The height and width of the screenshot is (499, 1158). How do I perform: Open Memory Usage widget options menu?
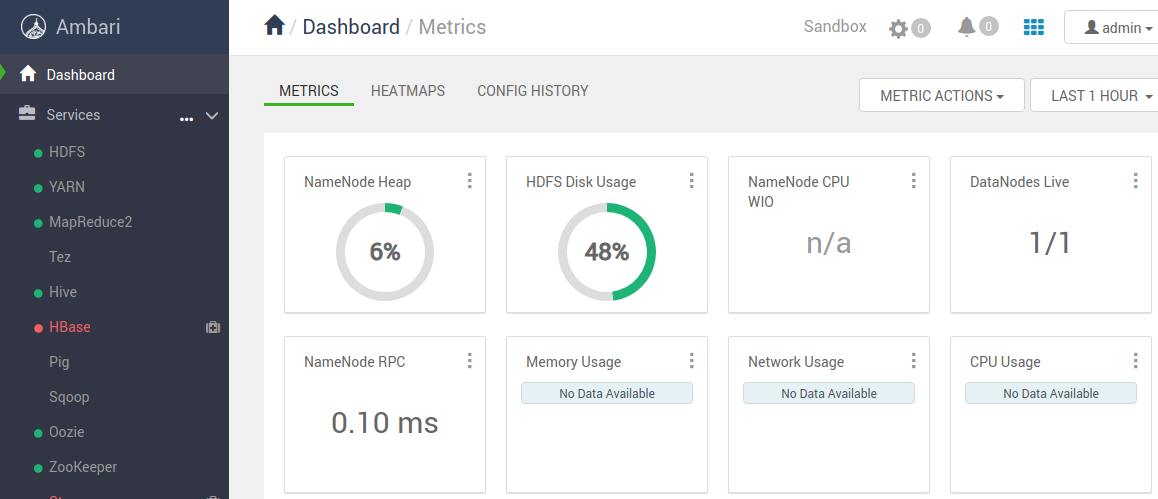[692, 361]
